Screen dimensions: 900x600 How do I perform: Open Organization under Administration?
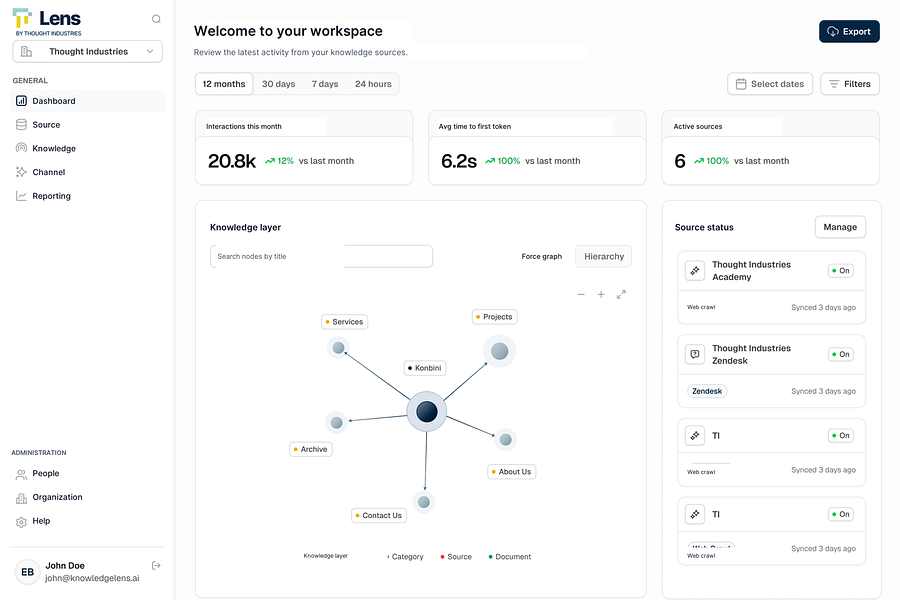pos(87,497)
